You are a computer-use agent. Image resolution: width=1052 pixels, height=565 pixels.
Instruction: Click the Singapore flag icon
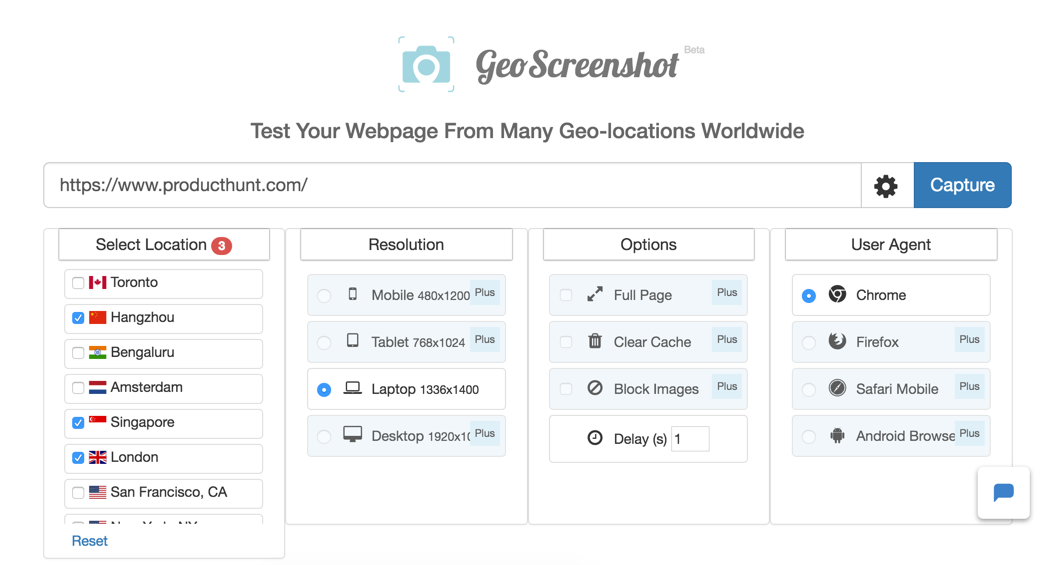click(97, 422)
